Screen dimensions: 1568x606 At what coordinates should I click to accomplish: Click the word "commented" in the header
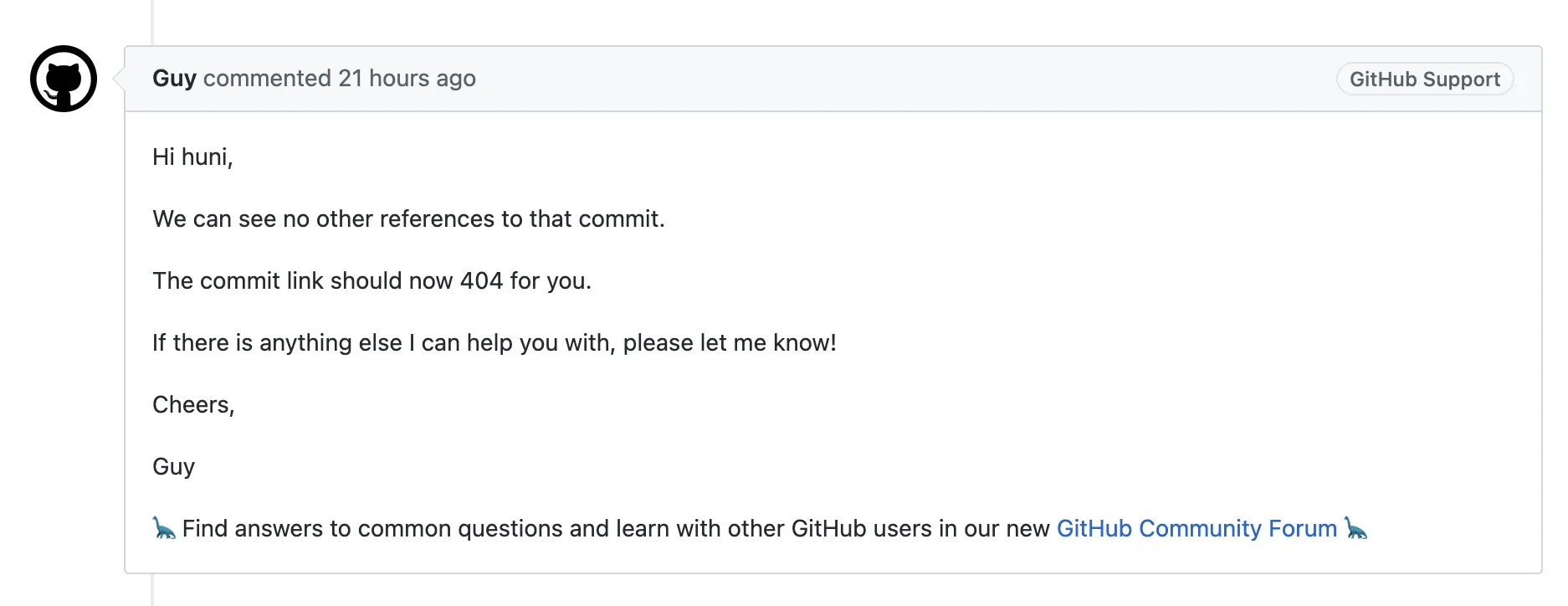(267, 79)
